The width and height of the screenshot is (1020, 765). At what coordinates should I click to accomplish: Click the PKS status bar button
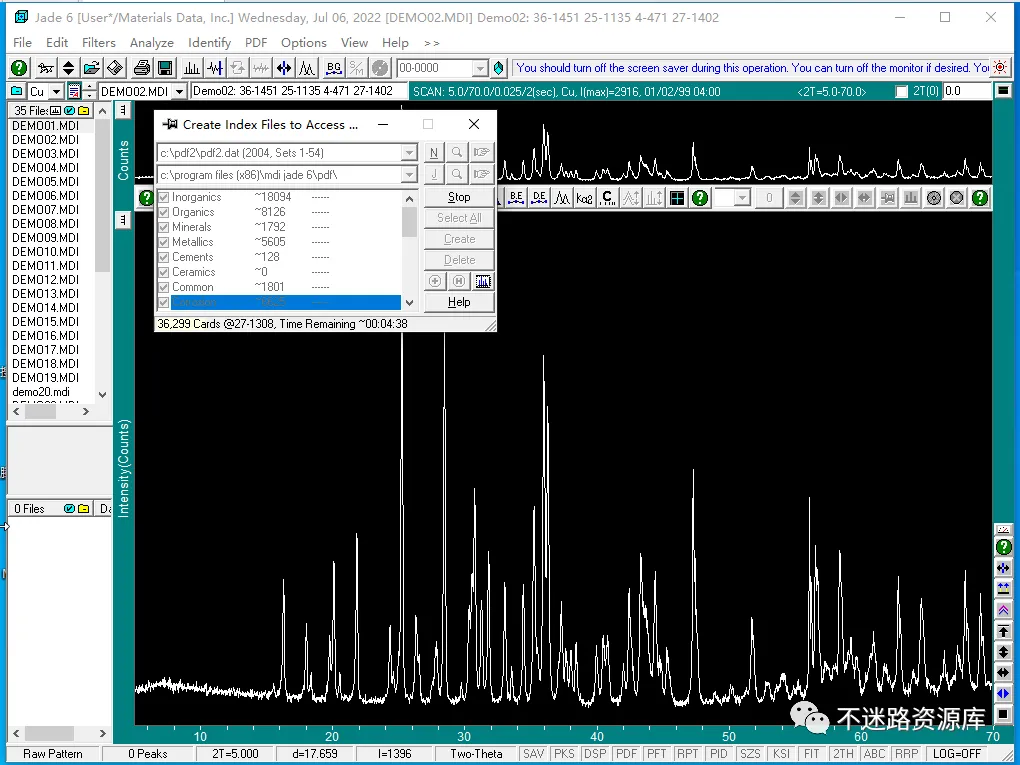click(564, 754)
